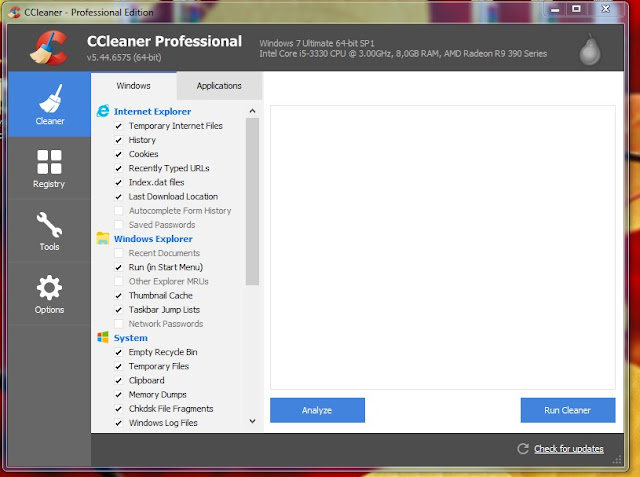Switch to the Windows tab
The height and width of the screenshot is (477, 640).
point(133,86)
